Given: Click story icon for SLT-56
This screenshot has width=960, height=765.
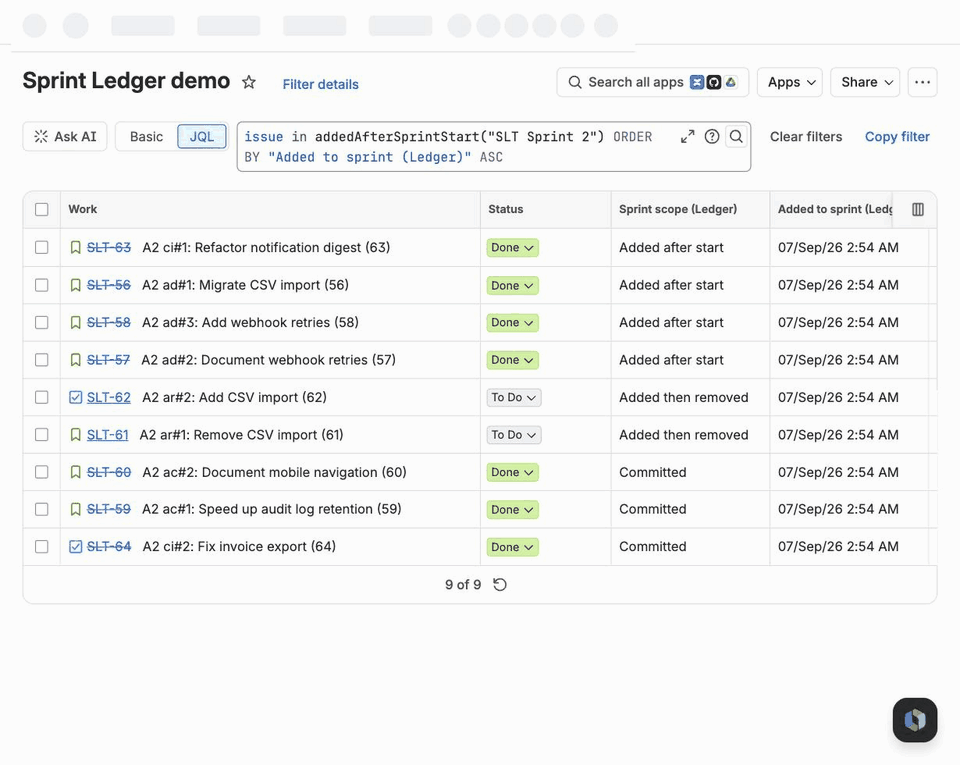Looking at the screenshot, I should pos(75,285).
